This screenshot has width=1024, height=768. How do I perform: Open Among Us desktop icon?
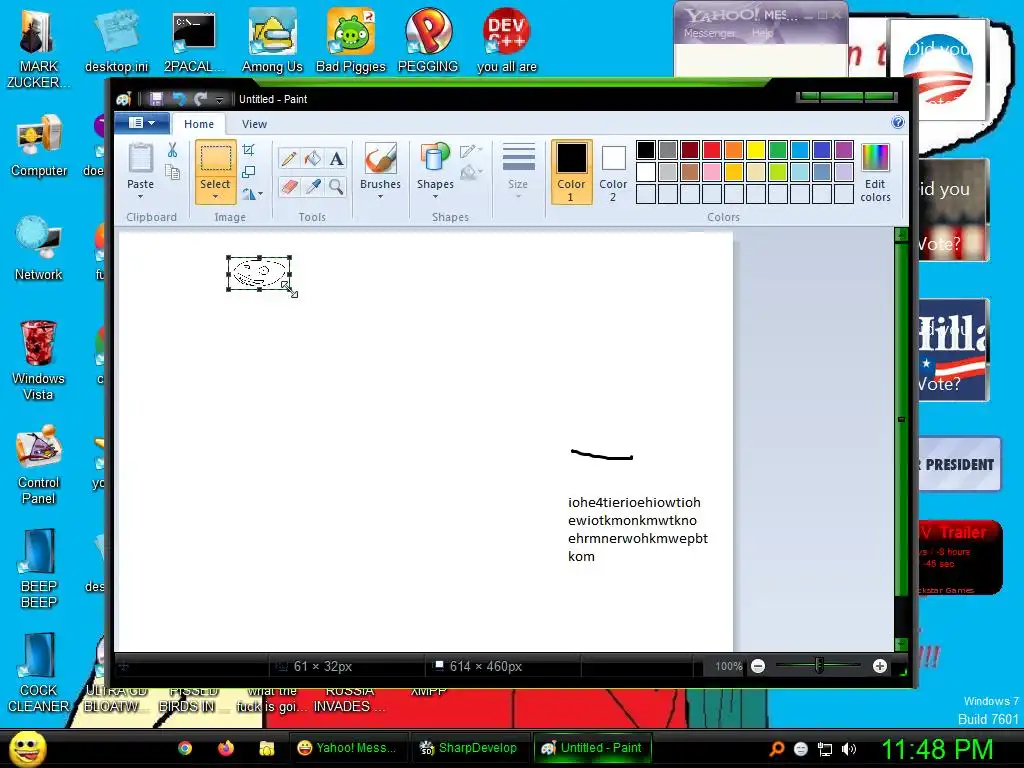click(272, 40)
